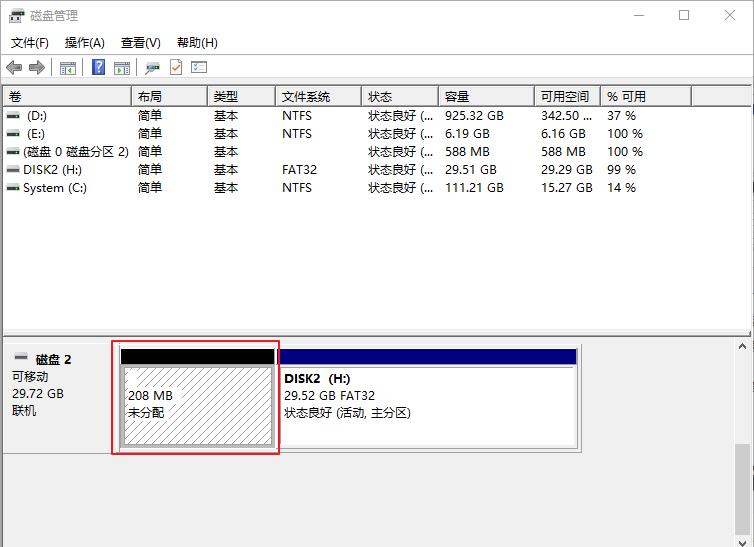This screenshot has width=754, height=547.
Task: Select the 208 MB 未分配 partition block
Action: click(x=198, y=398)
